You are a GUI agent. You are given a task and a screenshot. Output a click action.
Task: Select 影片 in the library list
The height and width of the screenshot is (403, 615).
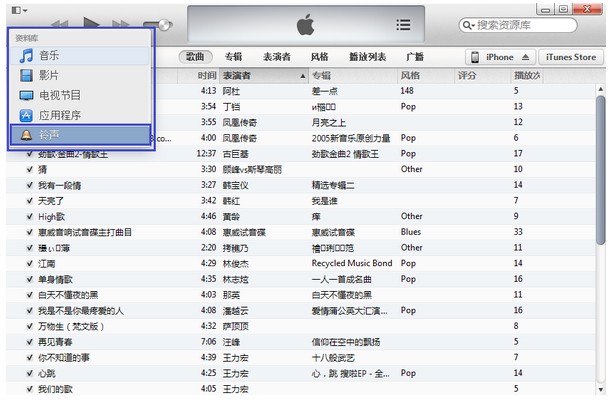[48, 76]
